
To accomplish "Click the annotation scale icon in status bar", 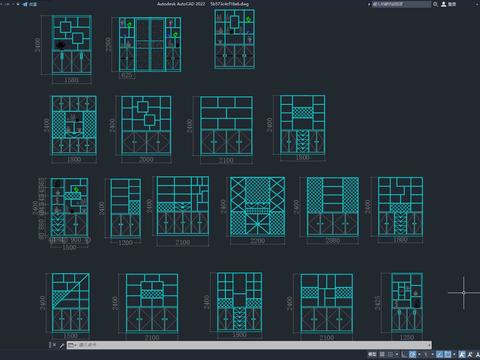I will (x=462, y=354).
